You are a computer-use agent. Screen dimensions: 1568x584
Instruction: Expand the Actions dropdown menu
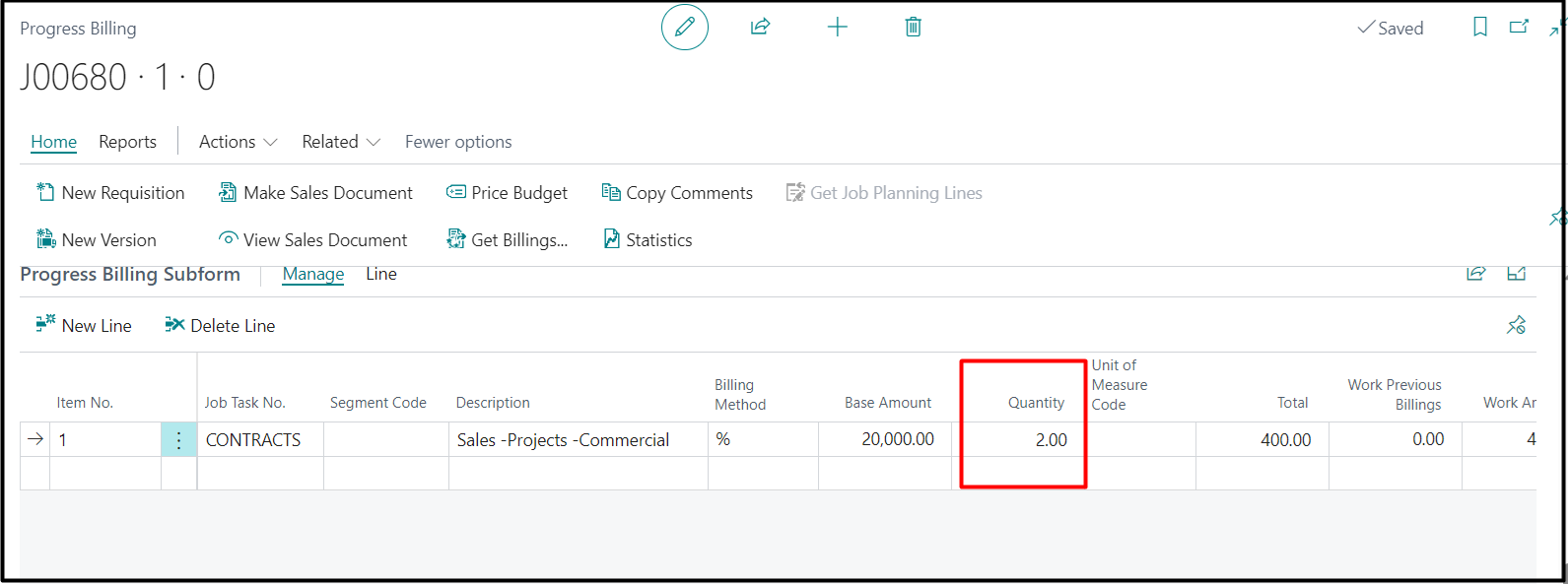tap(238, 142)
